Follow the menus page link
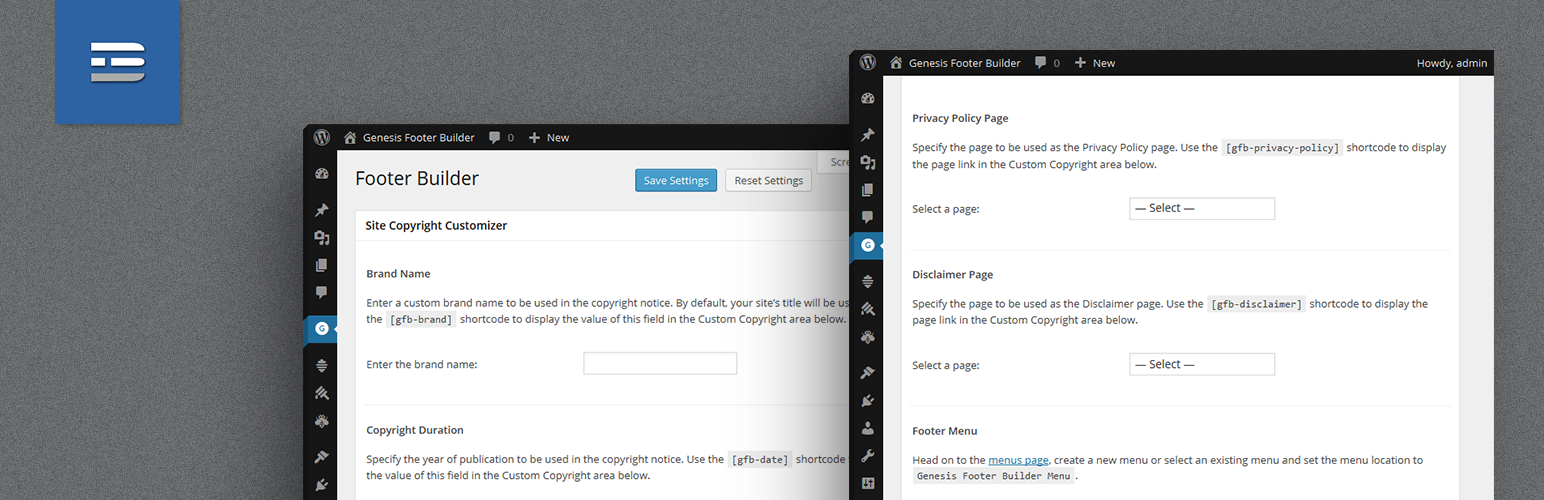Screen dimensions: 1544x500 [x=1018, y=460]
